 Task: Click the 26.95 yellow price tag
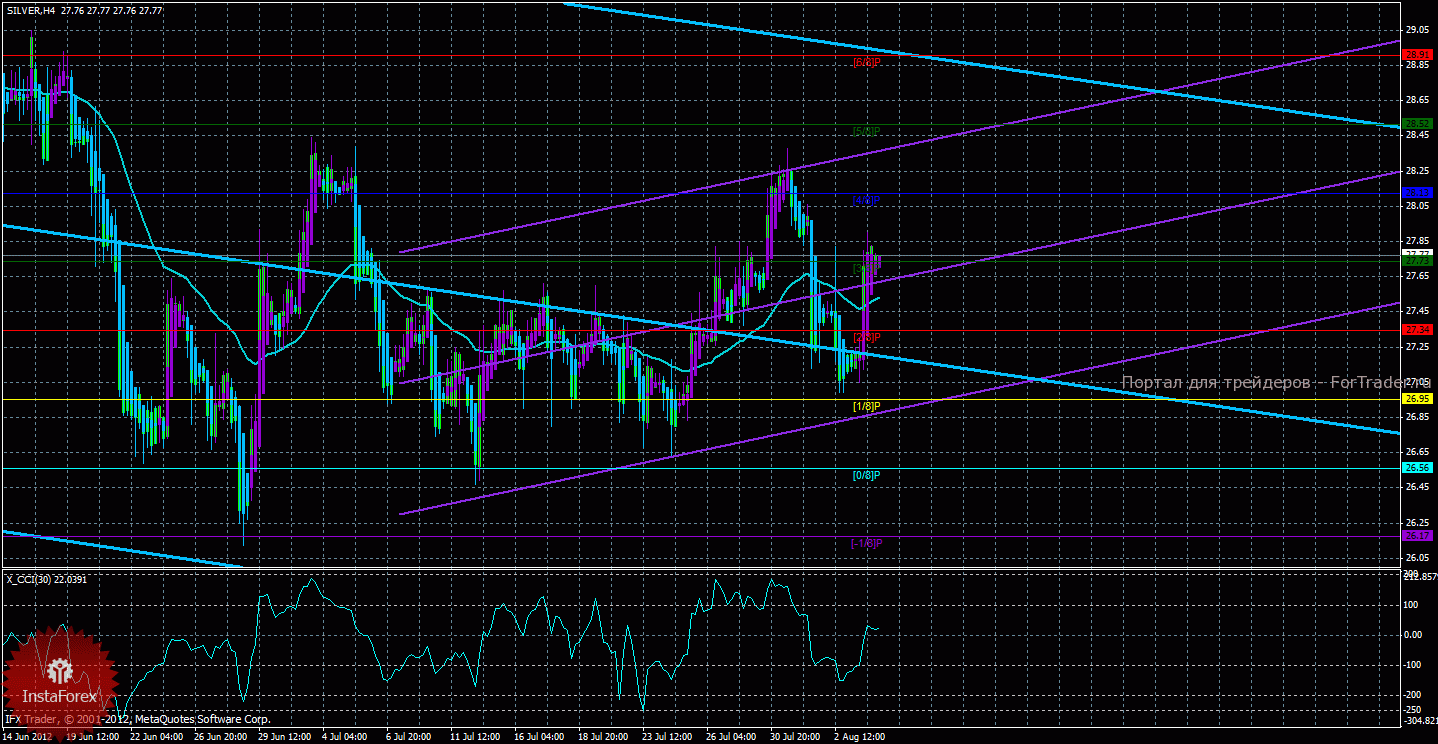[1418, 398]
